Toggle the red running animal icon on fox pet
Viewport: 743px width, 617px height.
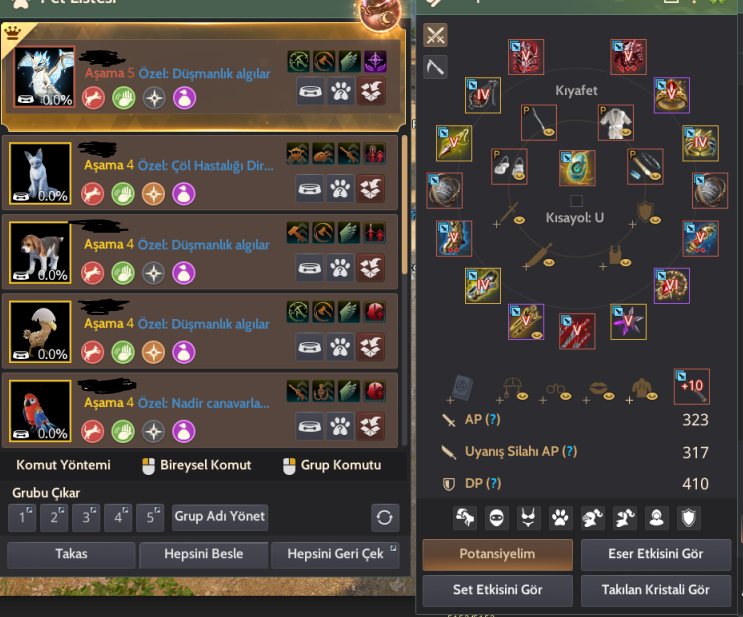click(92, 194)
